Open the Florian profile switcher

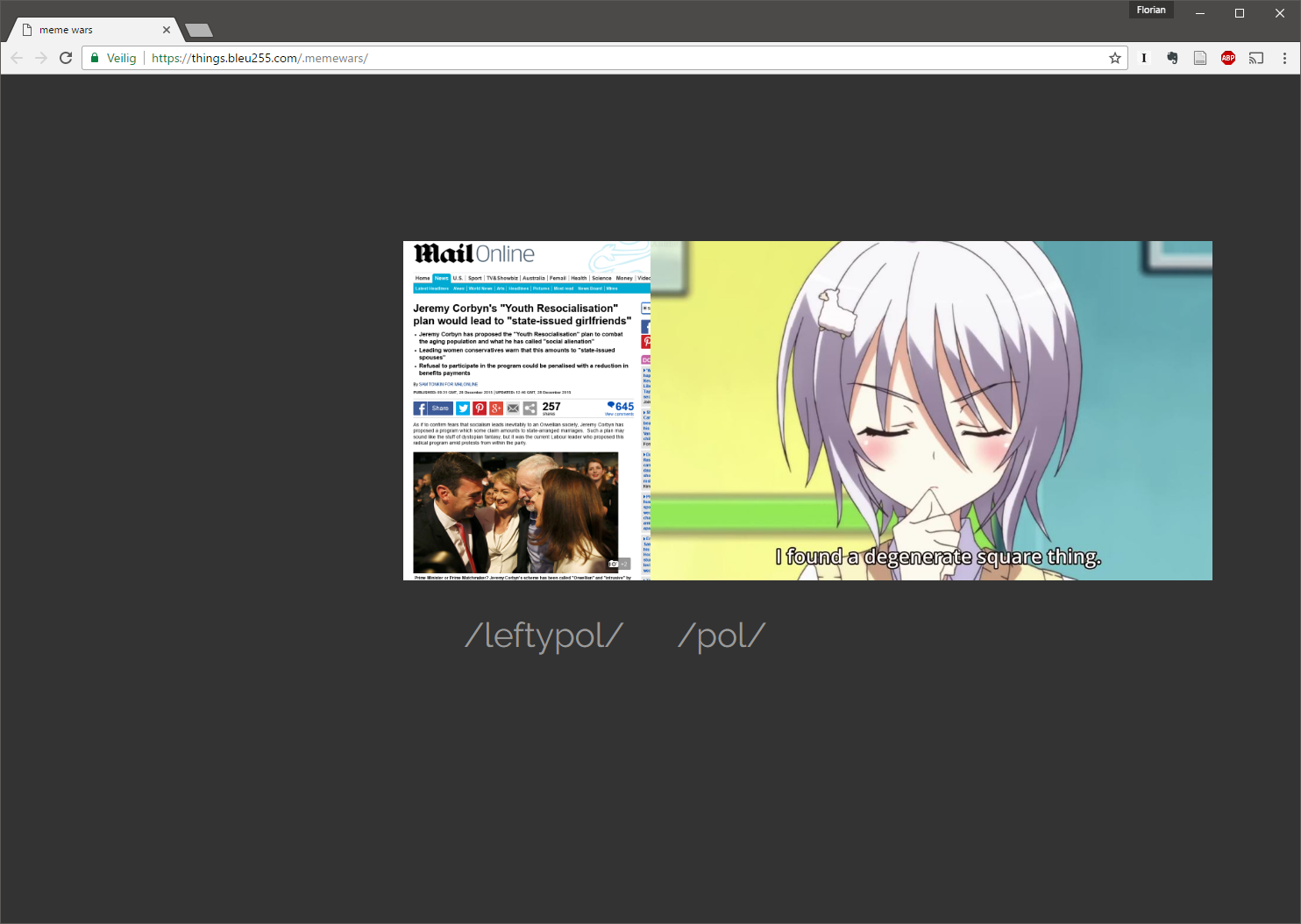tap(1150, 11)
